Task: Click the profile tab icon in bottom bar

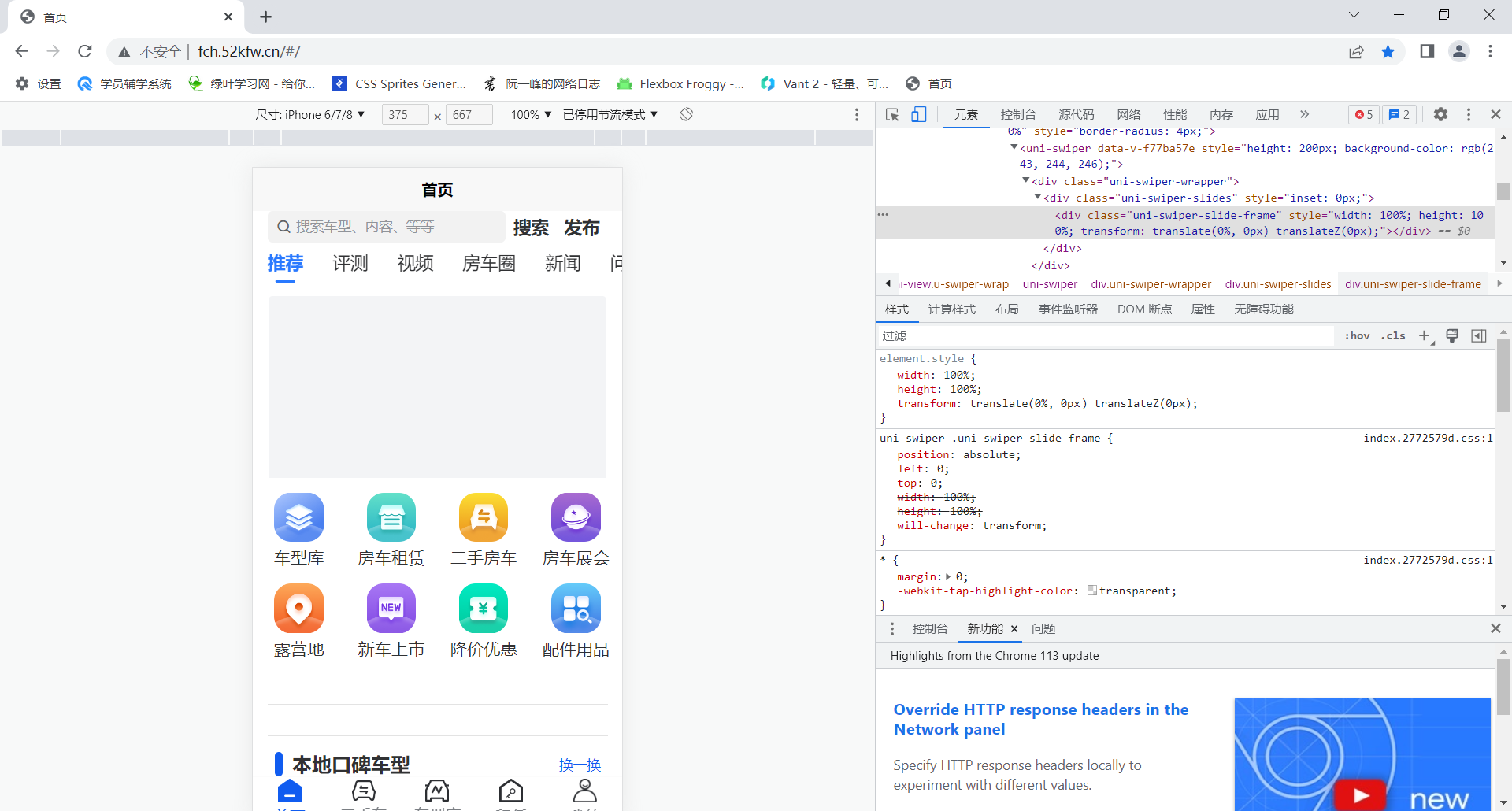Action: pyautogui.click(x=585, y=791)
